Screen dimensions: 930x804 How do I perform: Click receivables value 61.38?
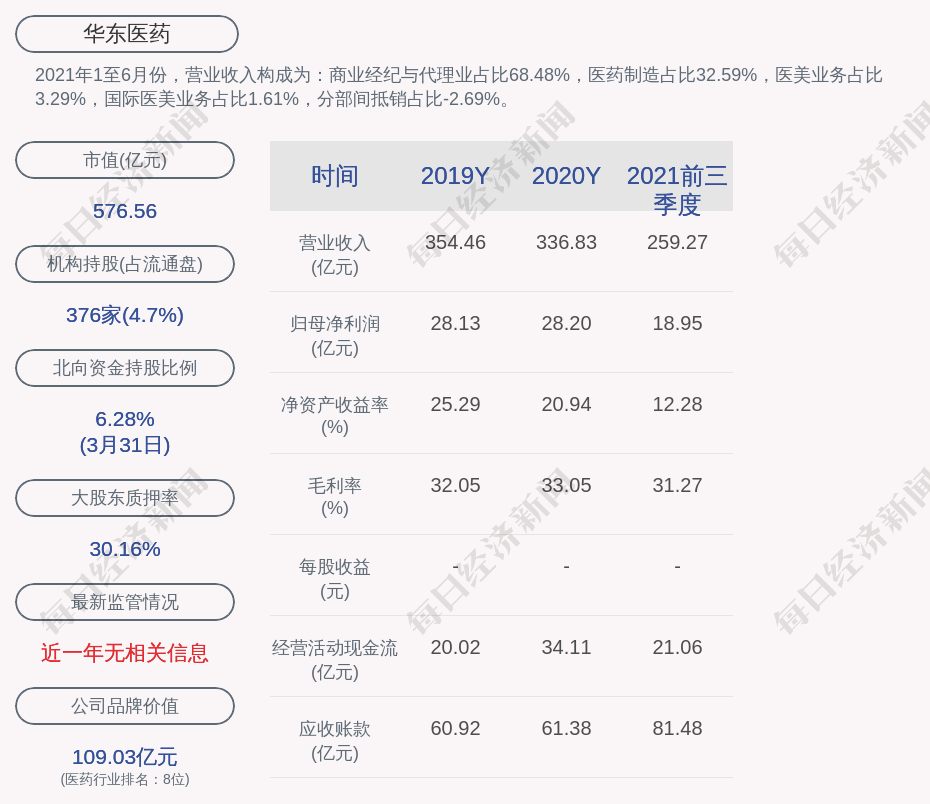point(566,729)
